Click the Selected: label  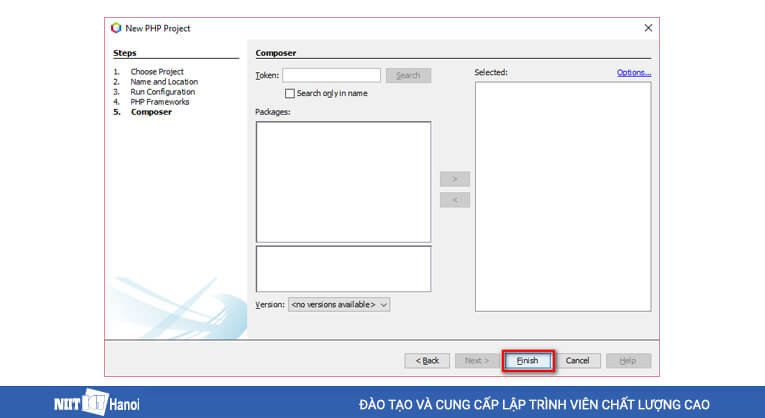(x=491, y=72)
